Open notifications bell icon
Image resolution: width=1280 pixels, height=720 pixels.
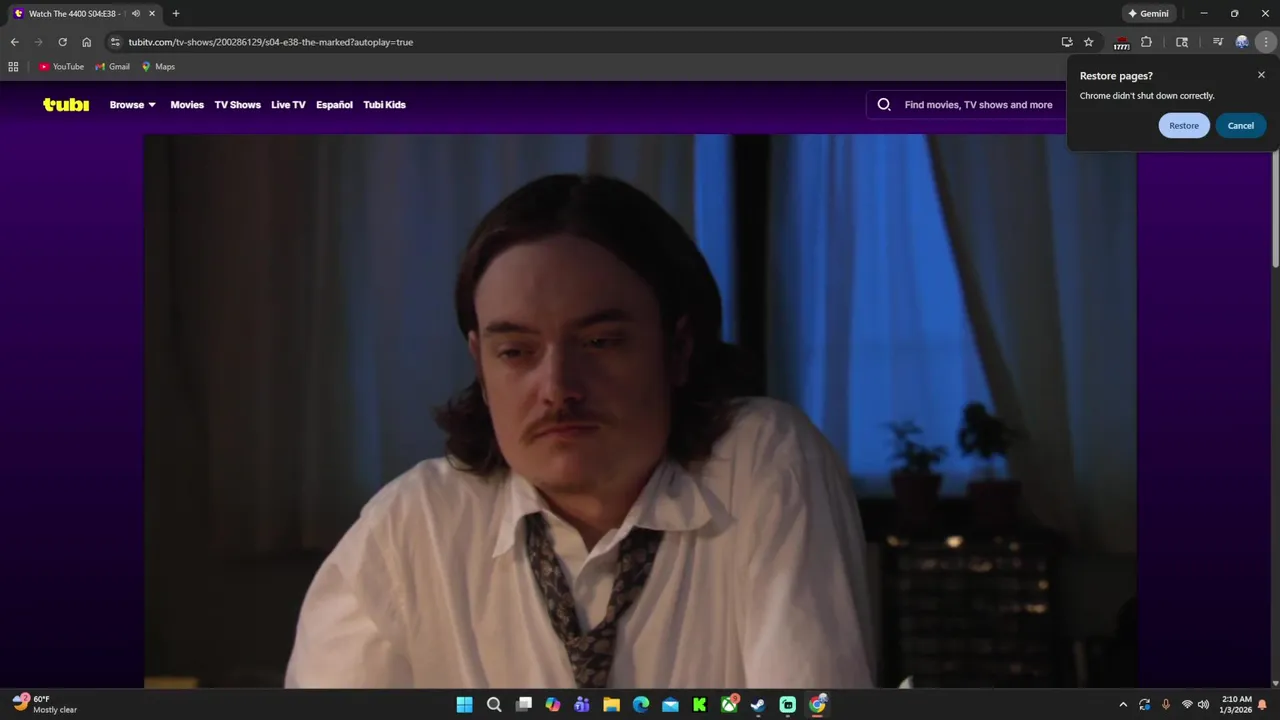1263,705
